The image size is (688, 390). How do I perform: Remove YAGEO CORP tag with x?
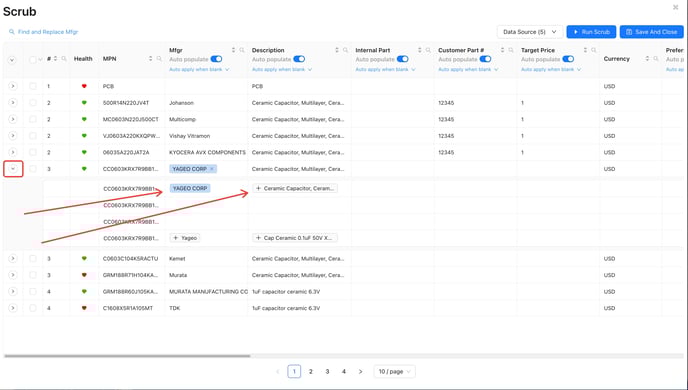(x=212, y=169)
